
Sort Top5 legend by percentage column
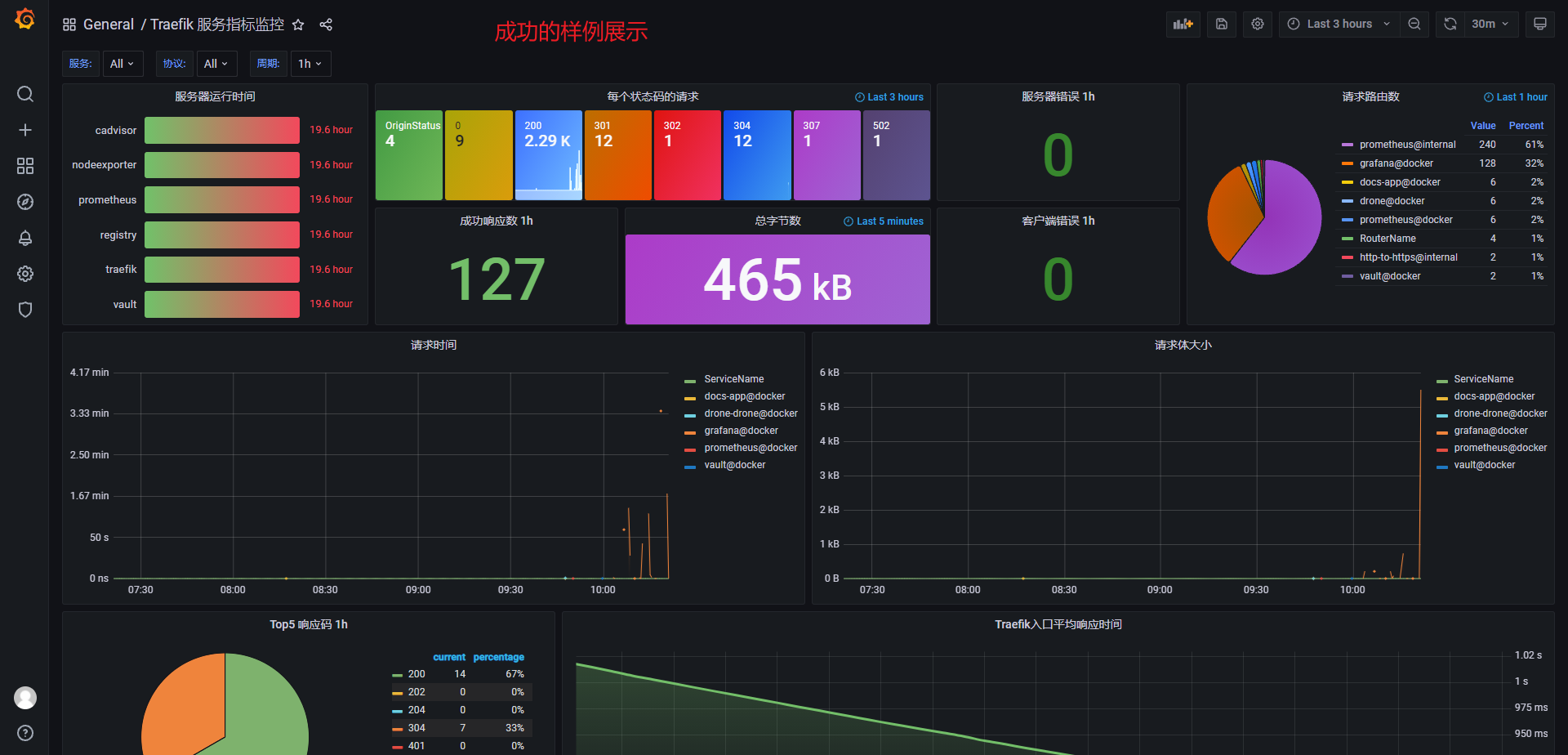point(498,657)
